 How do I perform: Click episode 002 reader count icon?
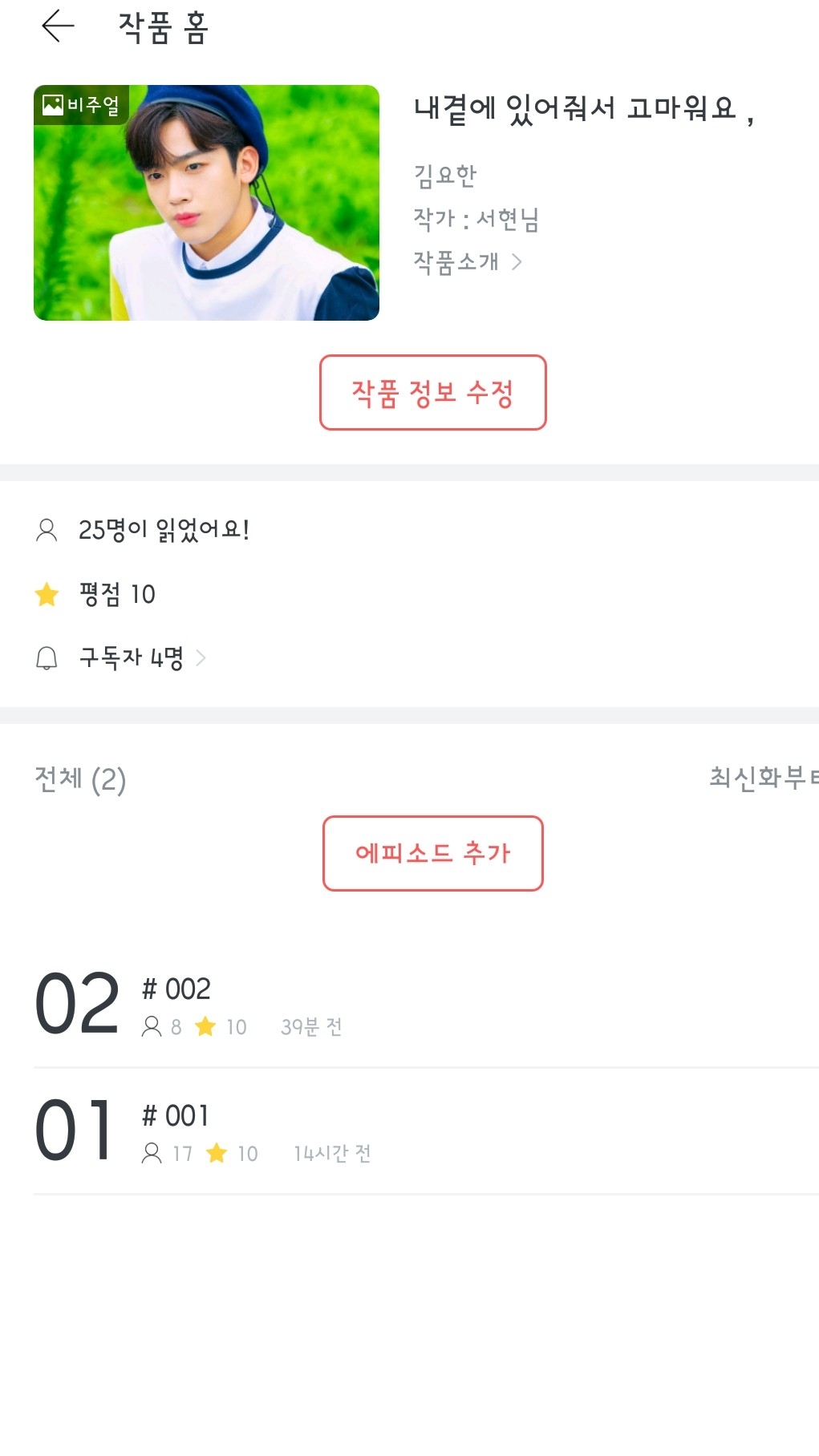point(152,1027)
